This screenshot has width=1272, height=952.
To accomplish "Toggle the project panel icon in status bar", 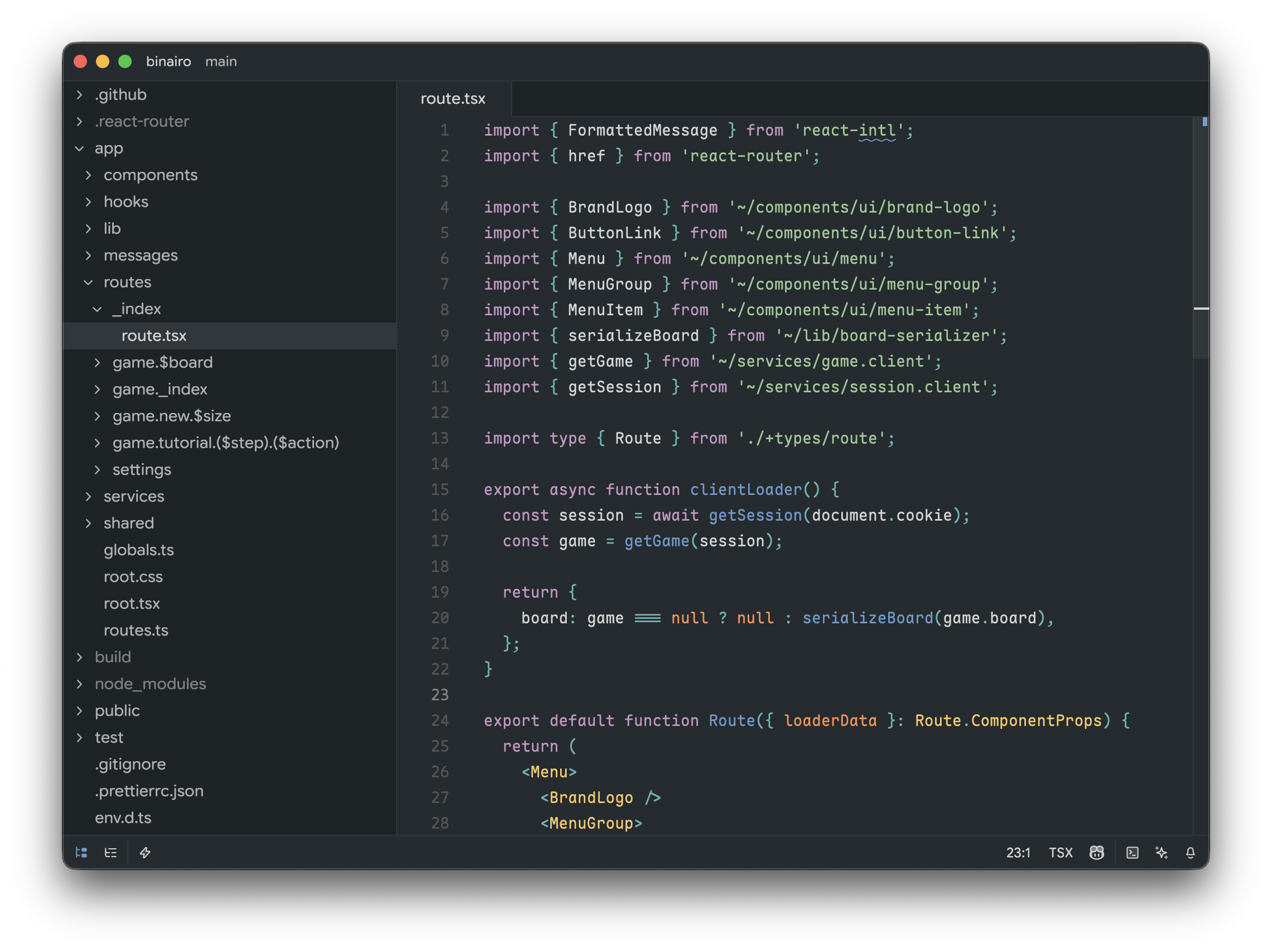I will (x=81, y=853).
